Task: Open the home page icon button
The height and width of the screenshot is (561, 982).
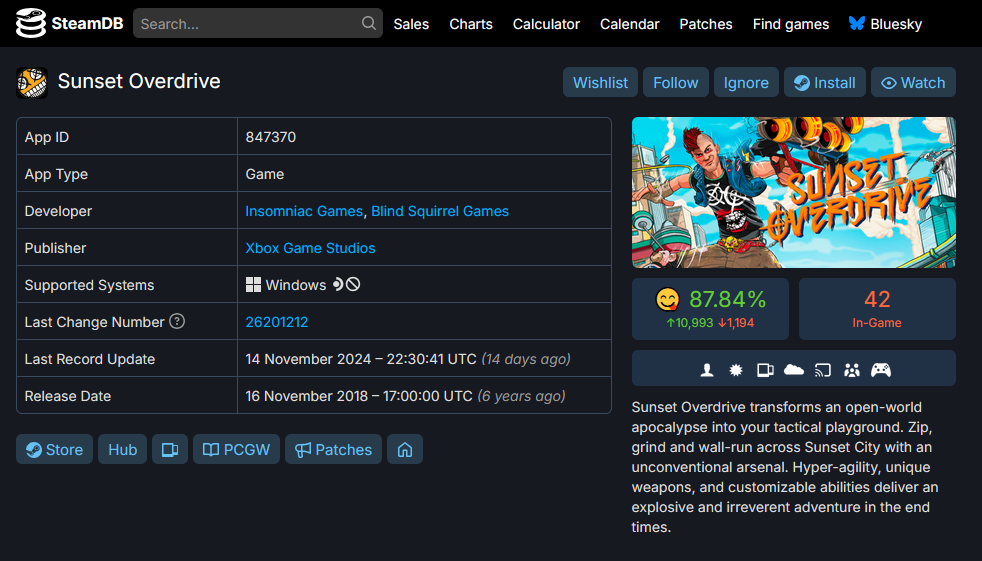Action: (x=405, y=449)
